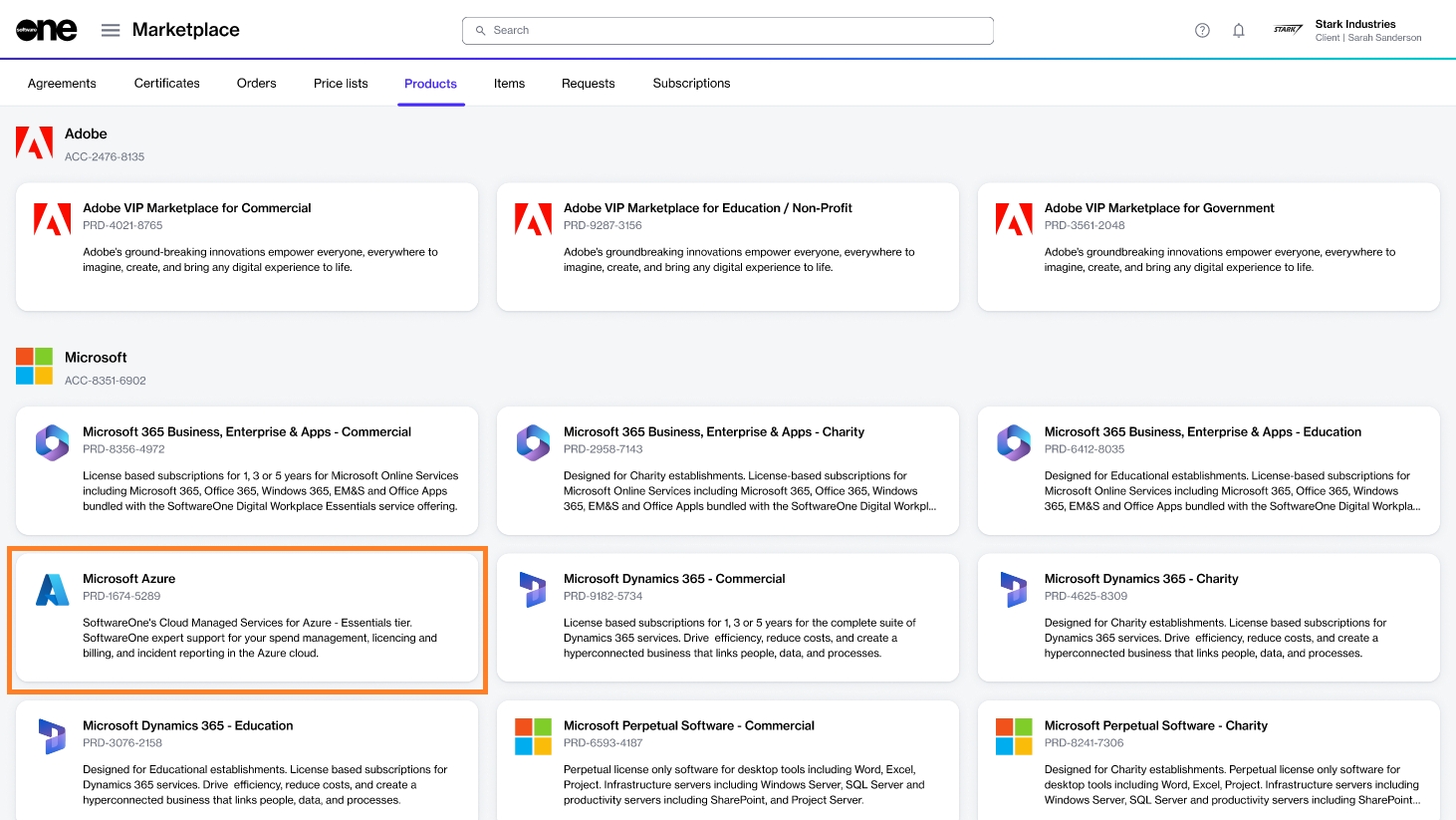
Task: Click the Microsoft Azure product icon
Action: 52,590
